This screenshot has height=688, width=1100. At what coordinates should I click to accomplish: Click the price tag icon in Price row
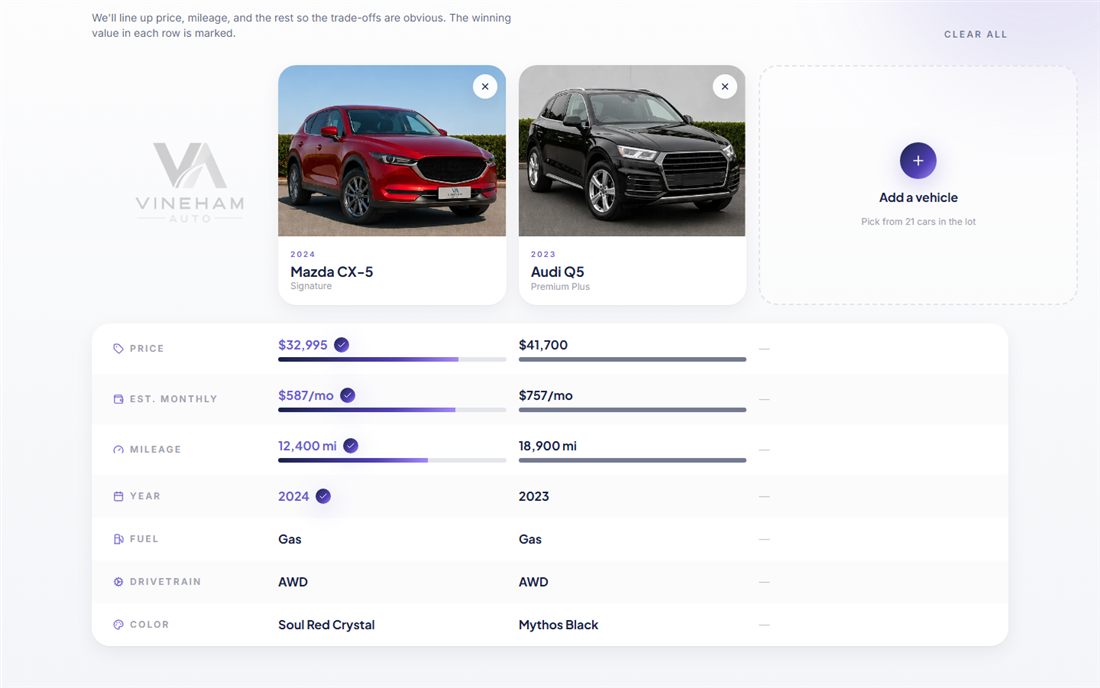[x=119, y=349]
